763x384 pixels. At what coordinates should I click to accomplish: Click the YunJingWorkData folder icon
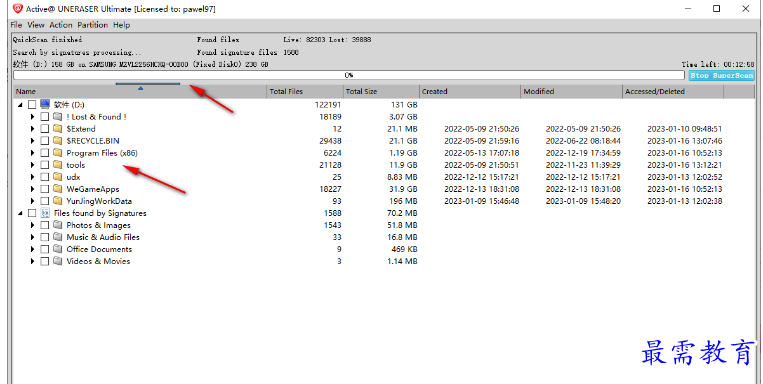pos(58,201)
